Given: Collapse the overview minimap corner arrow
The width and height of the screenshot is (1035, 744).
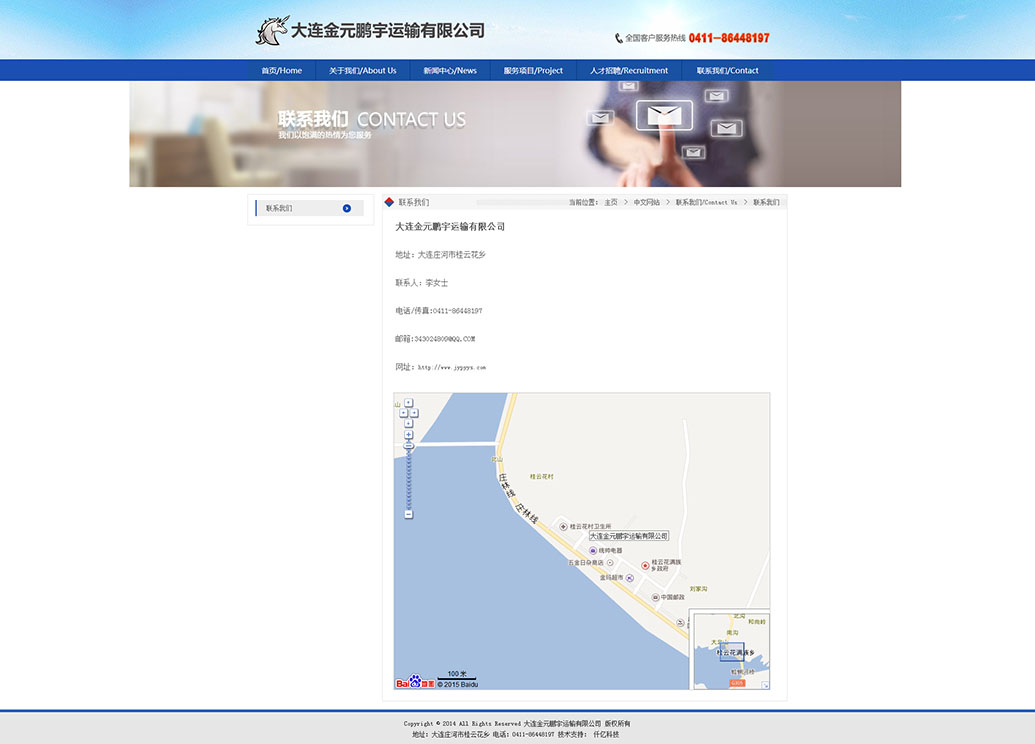Looking at the screenshot, I should click(765, 685).
